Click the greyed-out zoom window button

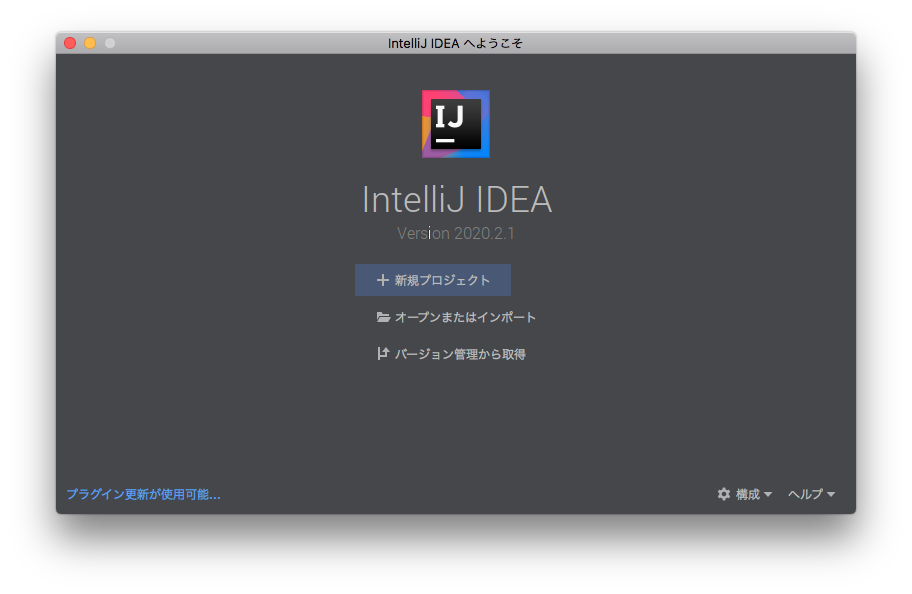pos(110,43)
